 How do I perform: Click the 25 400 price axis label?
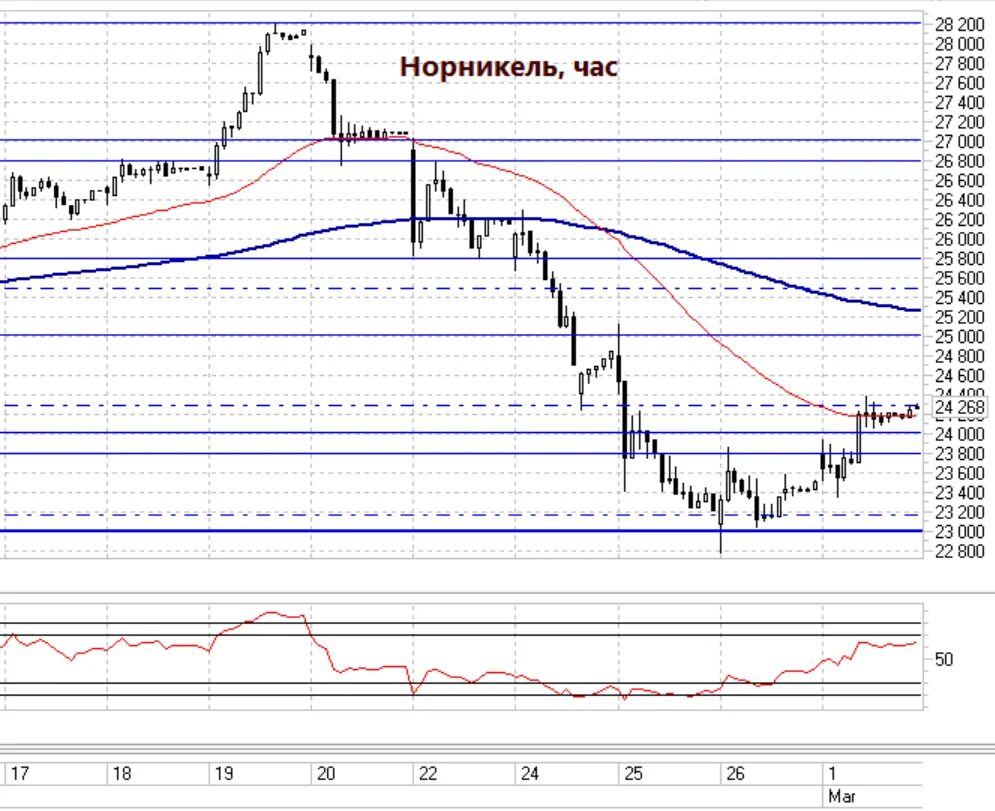[x=959, y=298]
